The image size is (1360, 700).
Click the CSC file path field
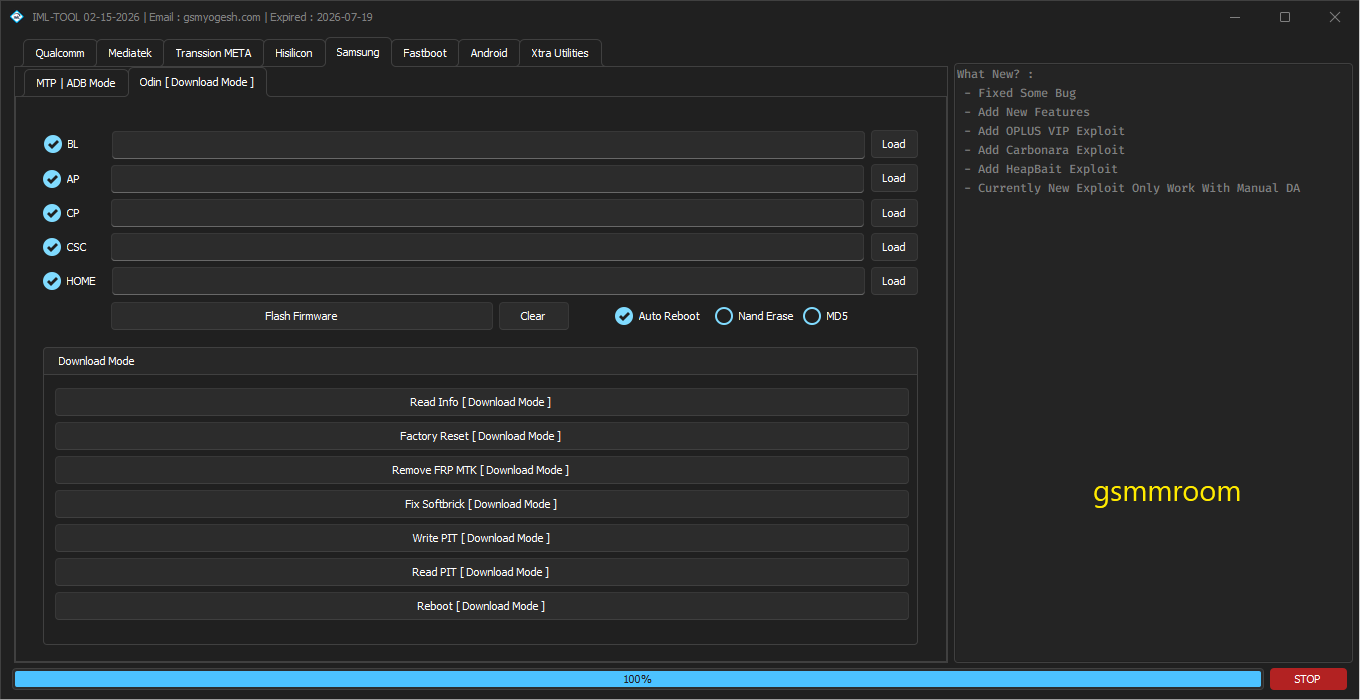coord(488,247)
